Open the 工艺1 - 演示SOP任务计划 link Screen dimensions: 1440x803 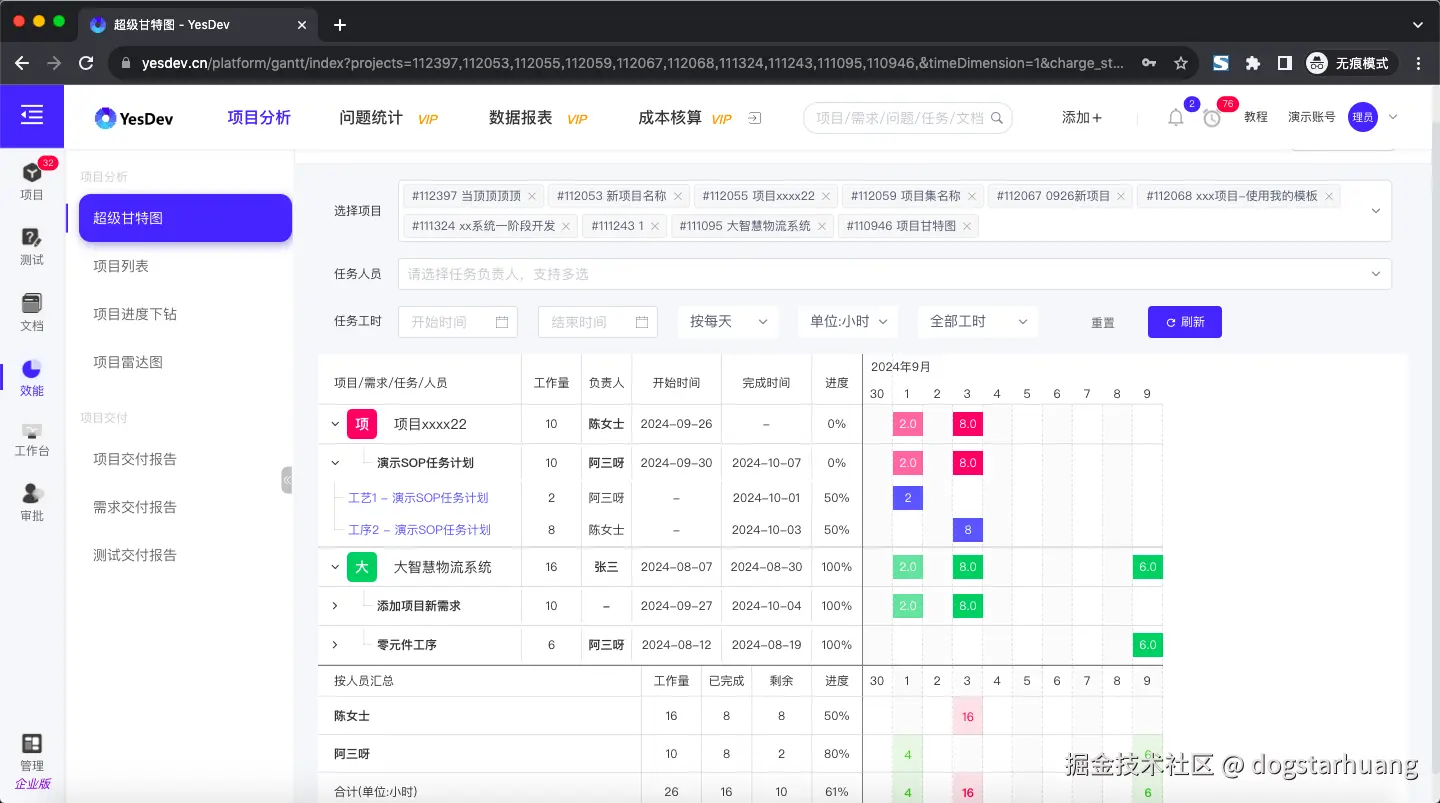419,497
